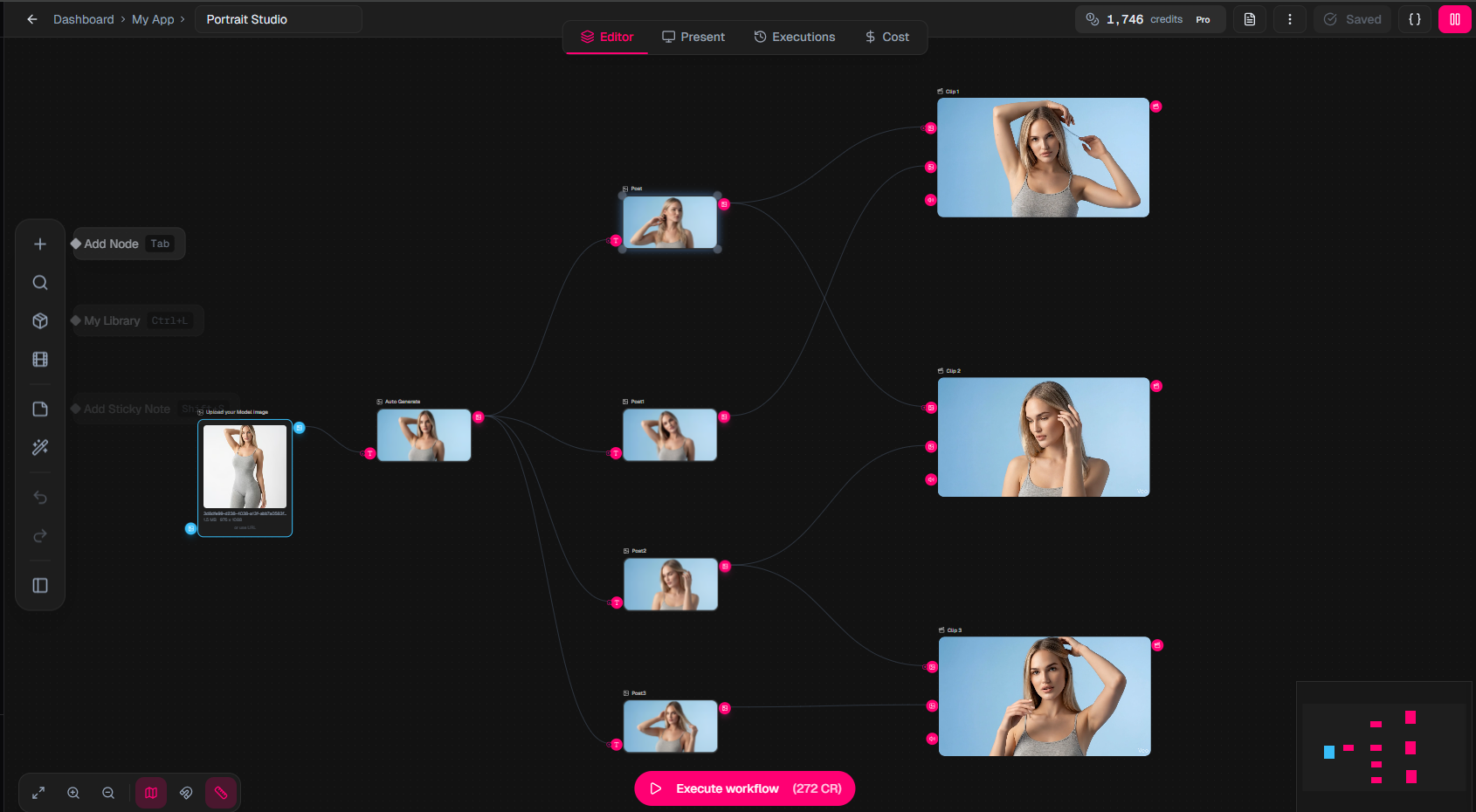The width and height of the screenshot is (1476, 812).
Task: Click the Add Node plus icon
Action: click(x=40, y=244)
